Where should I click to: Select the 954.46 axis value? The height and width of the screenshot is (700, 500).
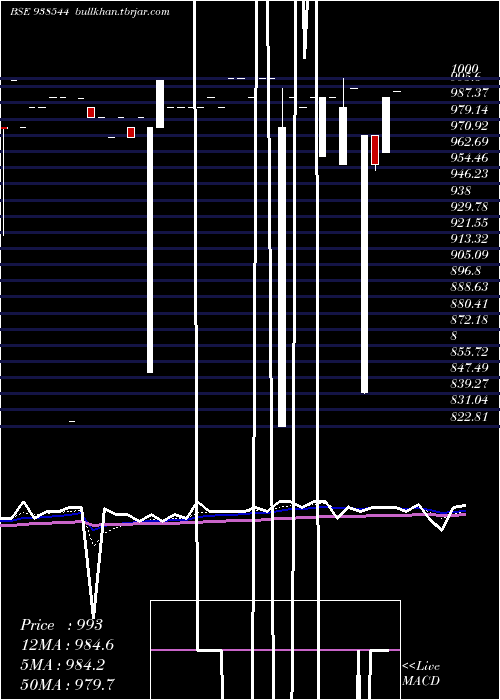pos(469,158)
